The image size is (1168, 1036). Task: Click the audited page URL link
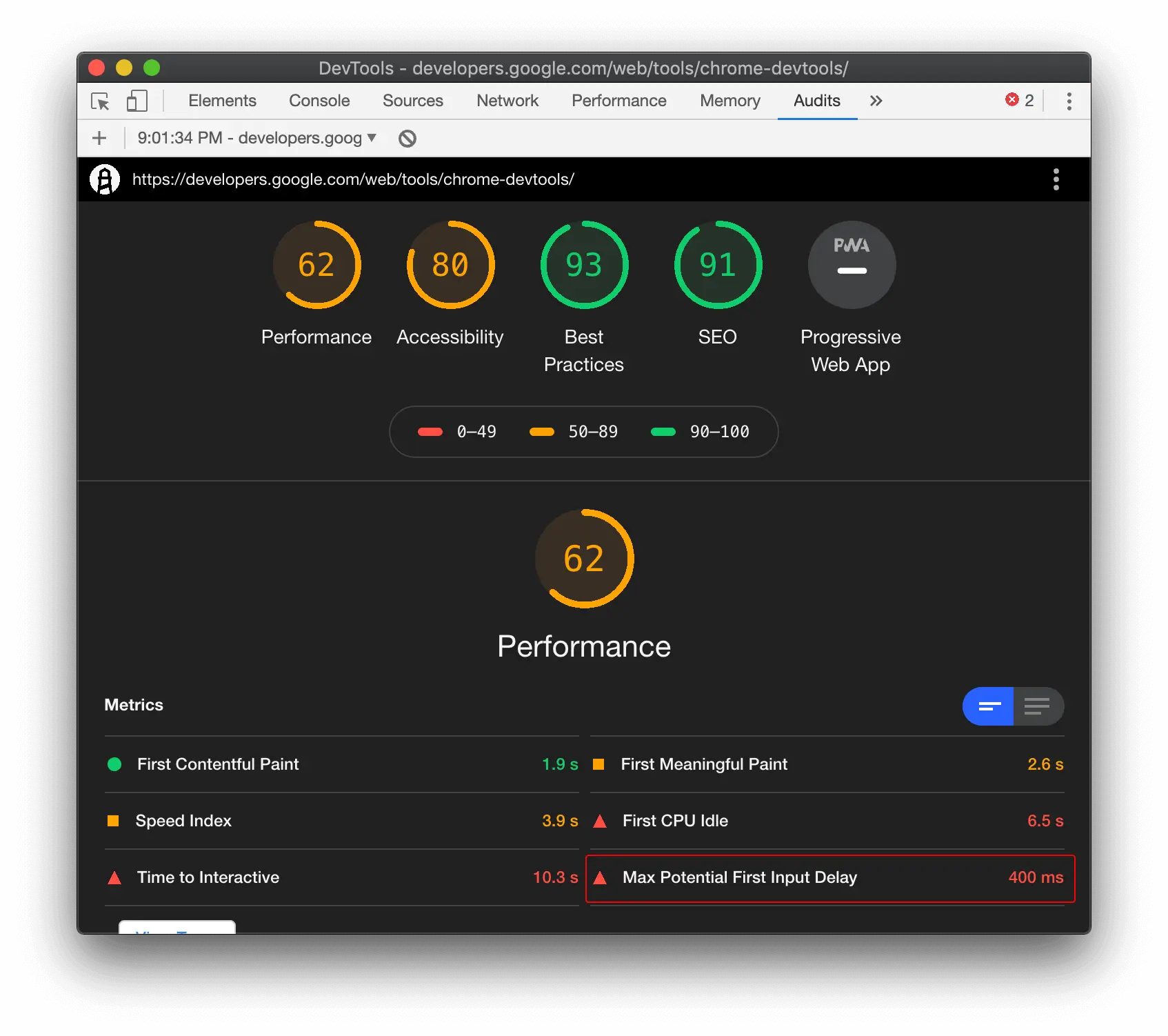tap(353, 179)
